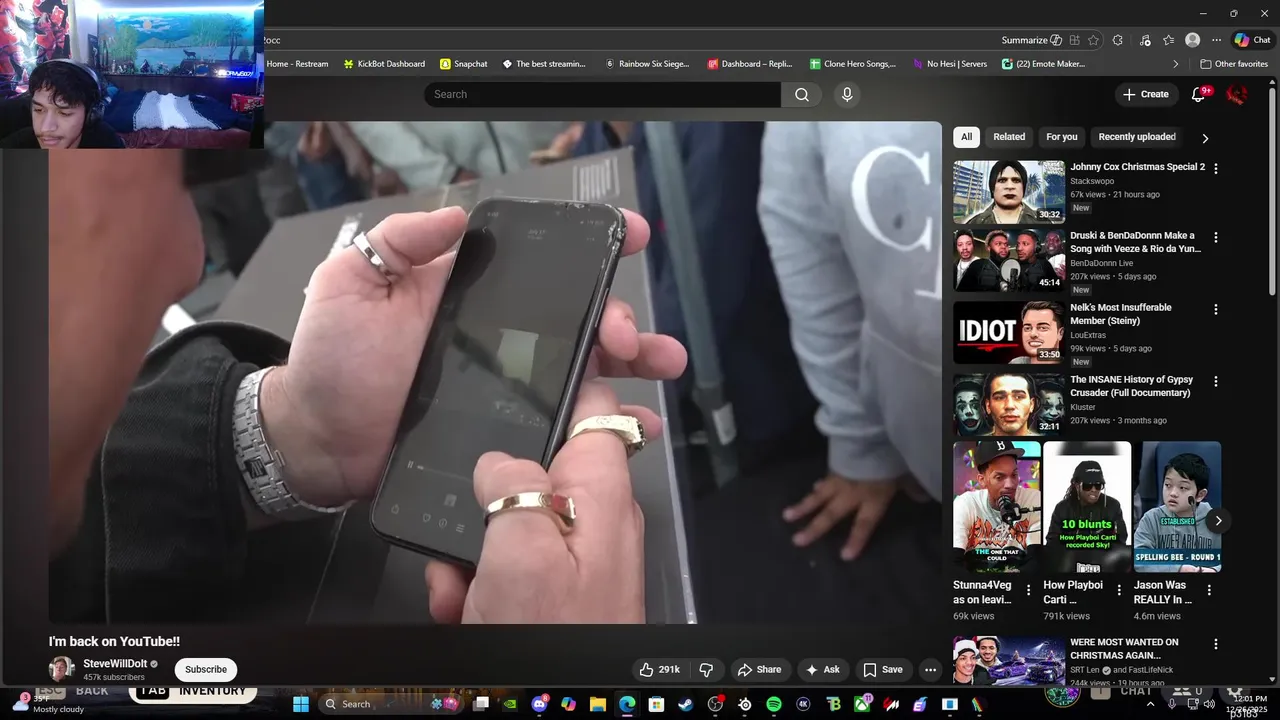This screenshot has width=1280, height=720.
Task: Open Microsoft Store from the taskbar
Action: click(656, 704)
